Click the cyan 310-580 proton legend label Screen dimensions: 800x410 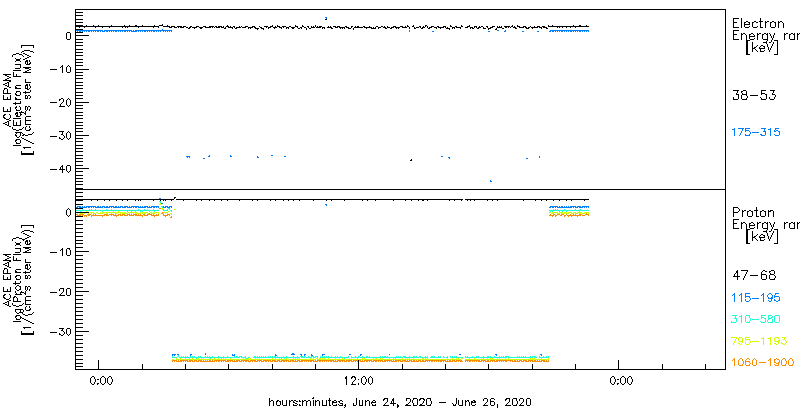click(756, 320)
